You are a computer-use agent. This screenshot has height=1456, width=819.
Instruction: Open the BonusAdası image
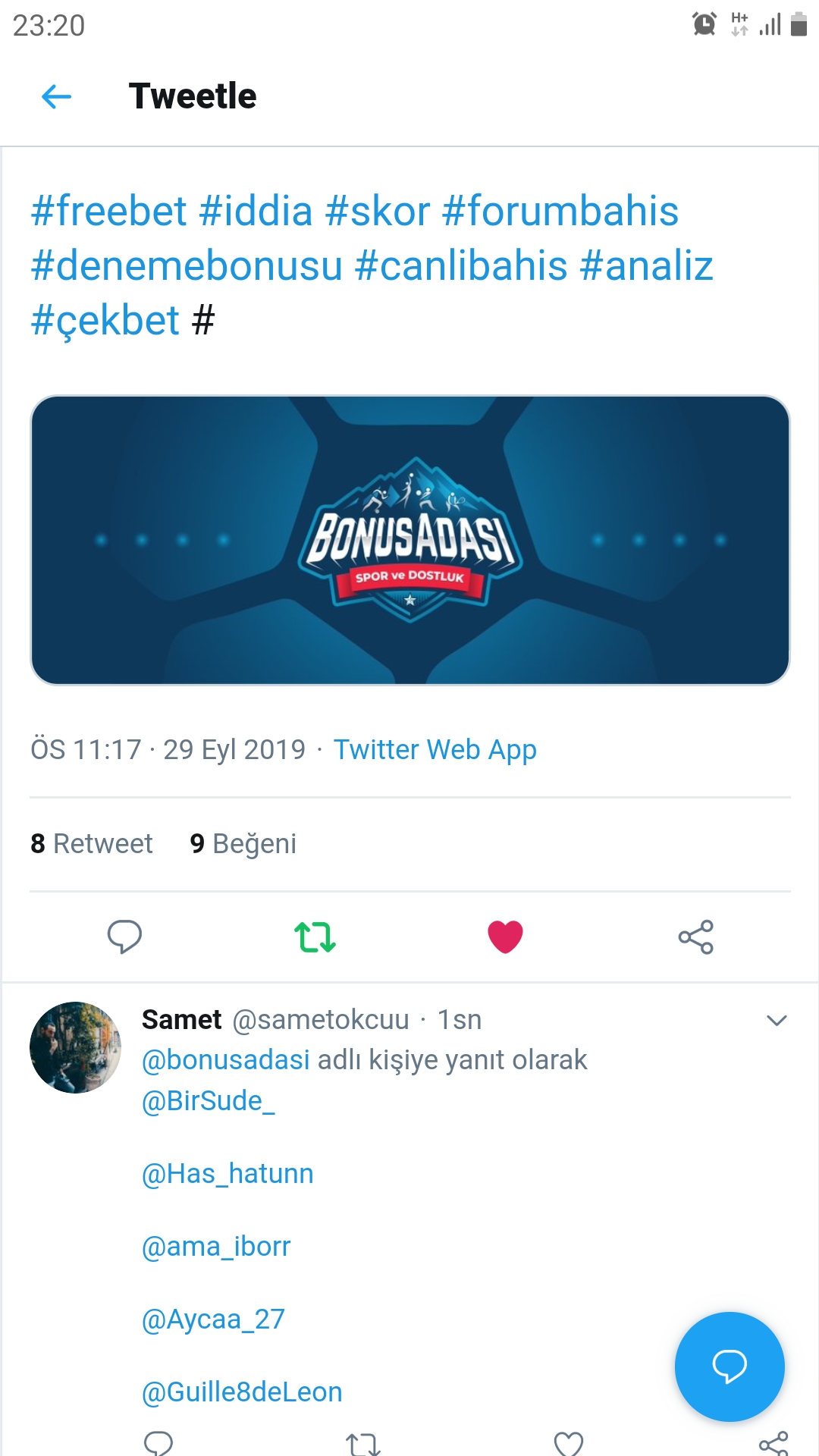(409, 540)
